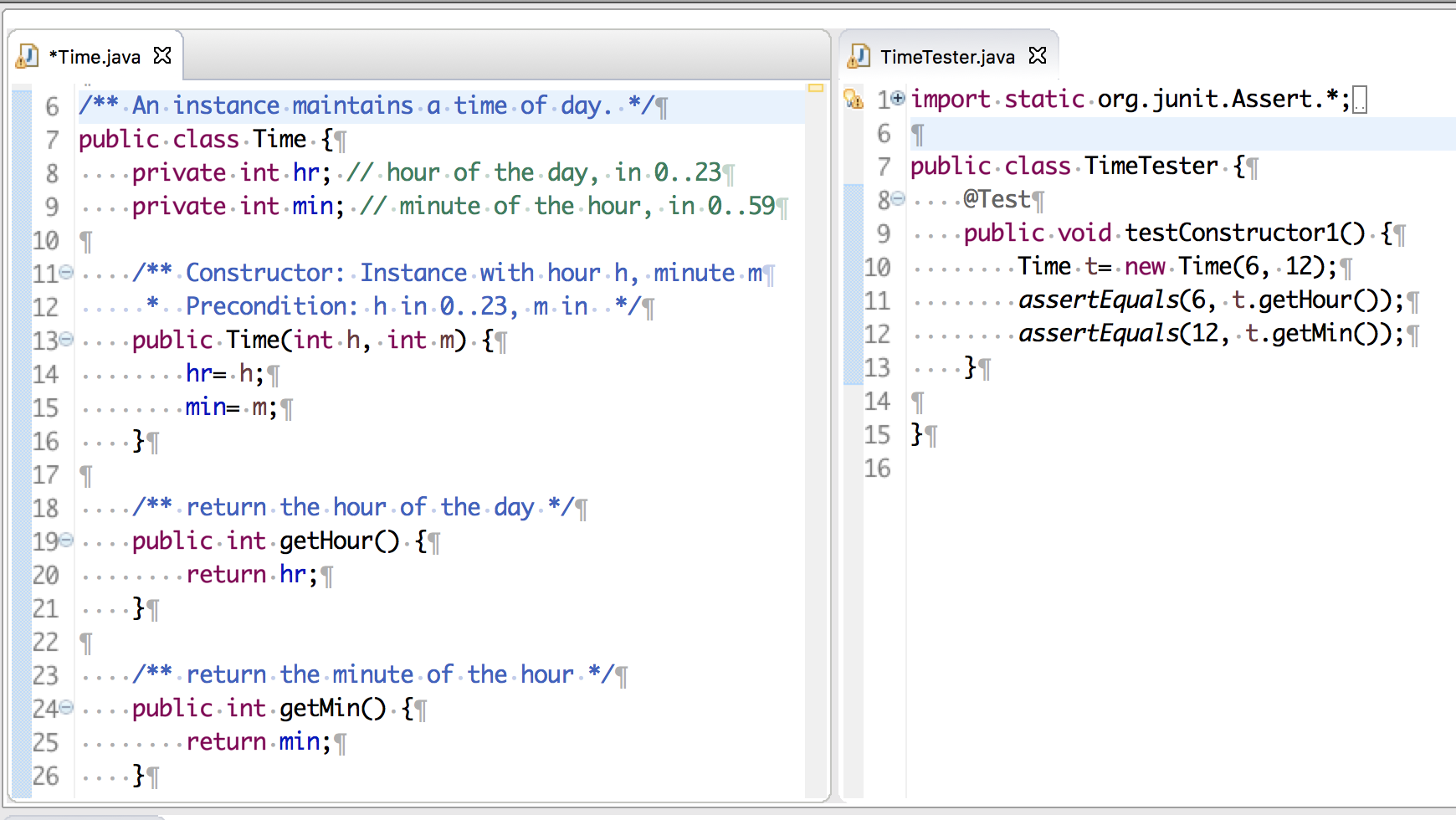
Task: Collapse the getMin method fold marker
Action: point(65,707)
